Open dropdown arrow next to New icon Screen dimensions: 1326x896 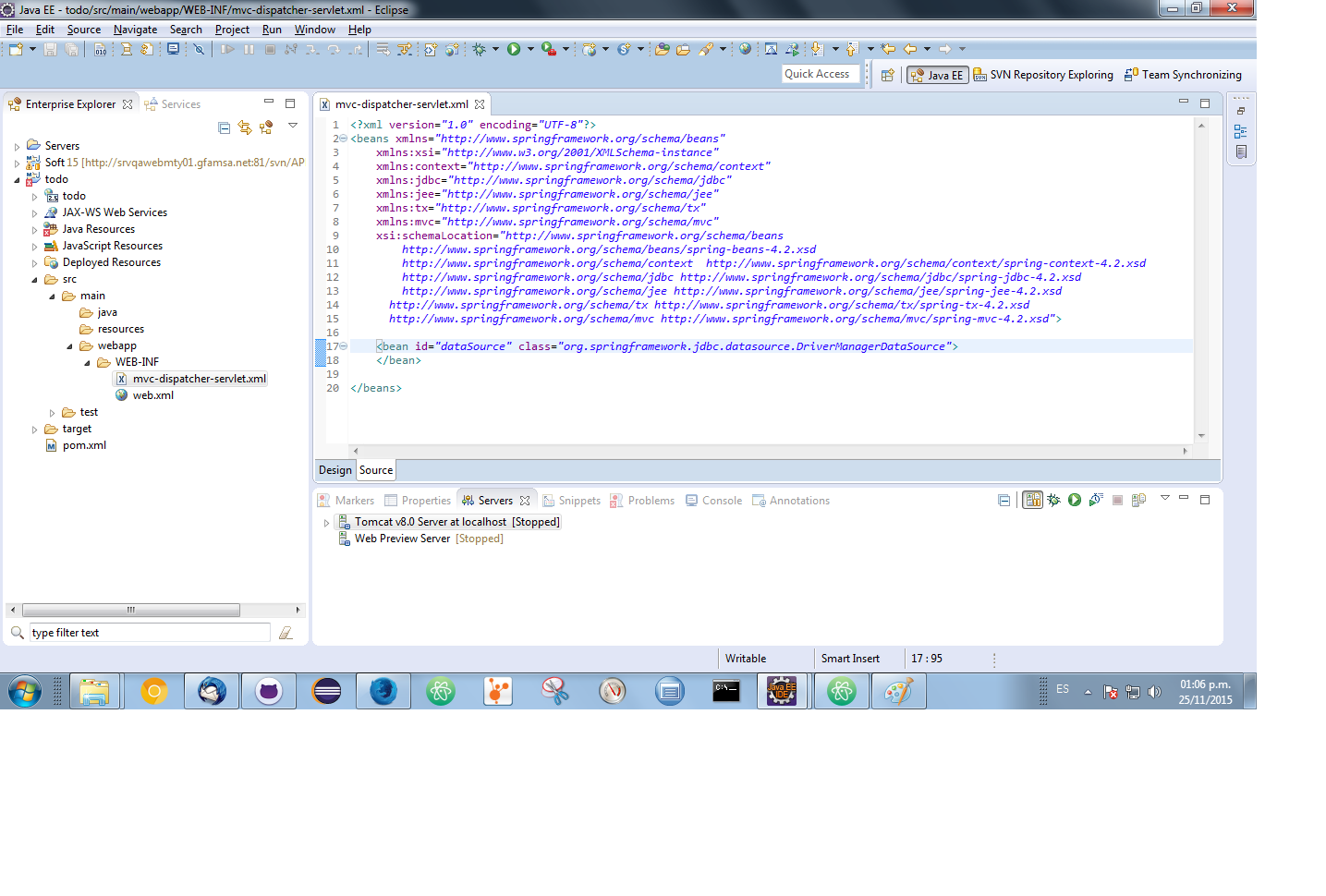tap(32, 49)
